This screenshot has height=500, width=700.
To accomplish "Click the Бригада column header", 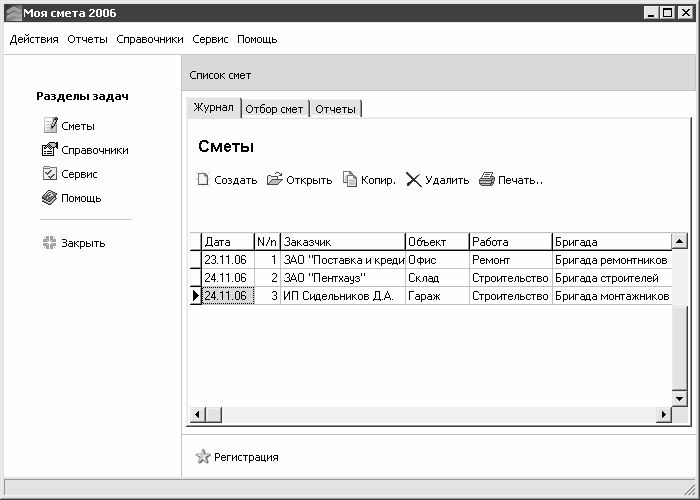I will pyautogui.click(x=610, y=242).
